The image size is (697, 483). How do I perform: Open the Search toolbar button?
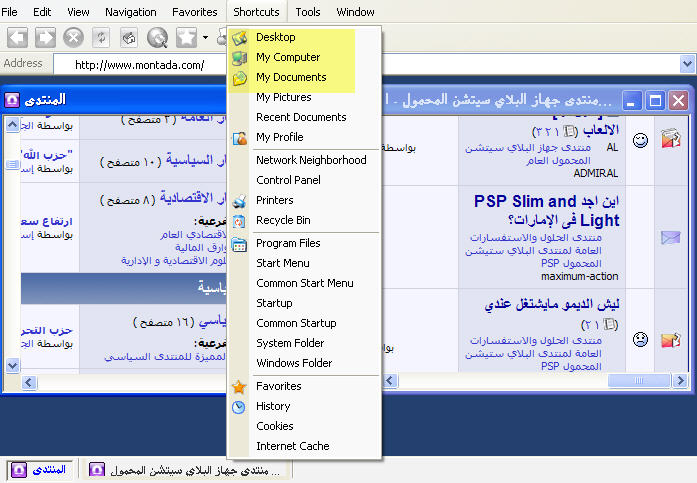coord(157,38)
